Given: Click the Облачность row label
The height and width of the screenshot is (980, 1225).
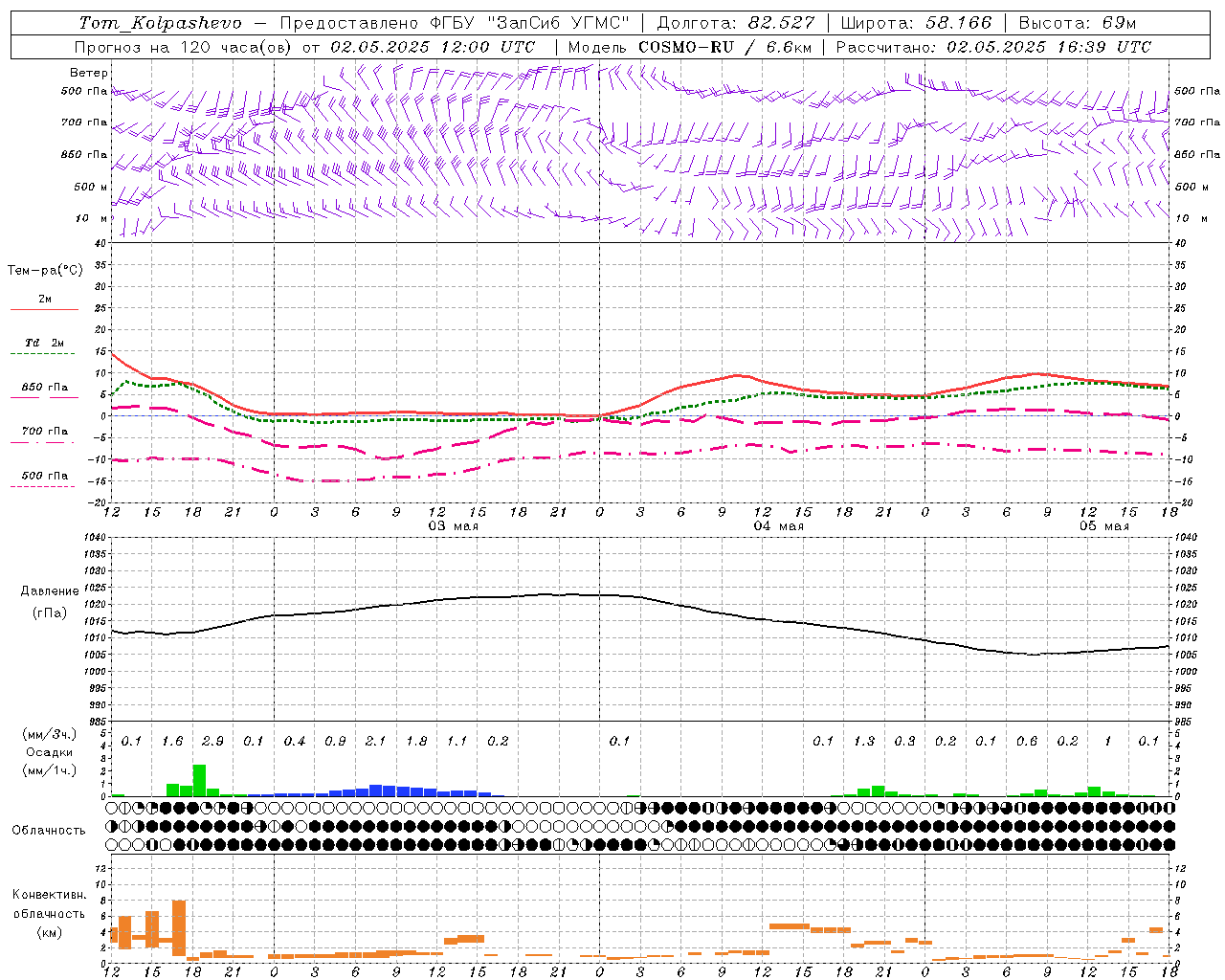Looking at the screenshot, I should (49, 830).
